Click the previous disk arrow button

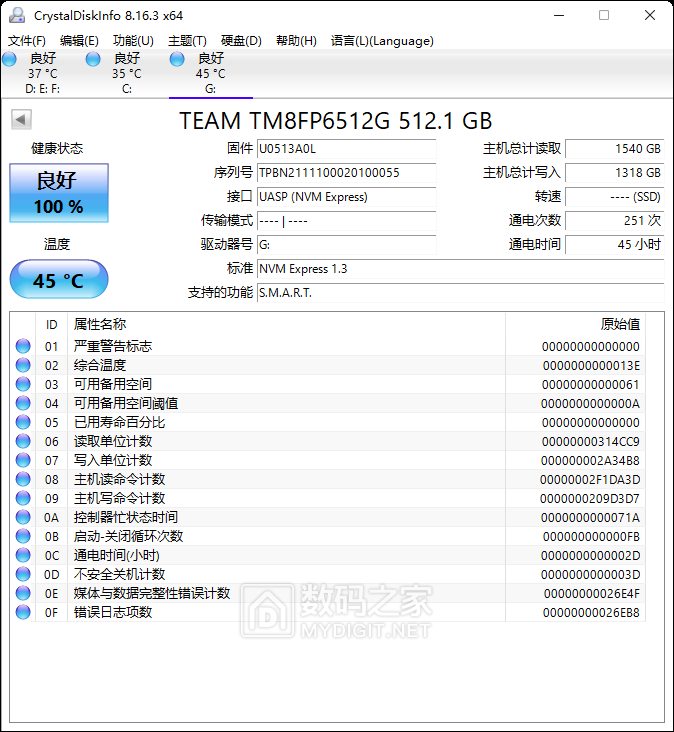point(20,120)
